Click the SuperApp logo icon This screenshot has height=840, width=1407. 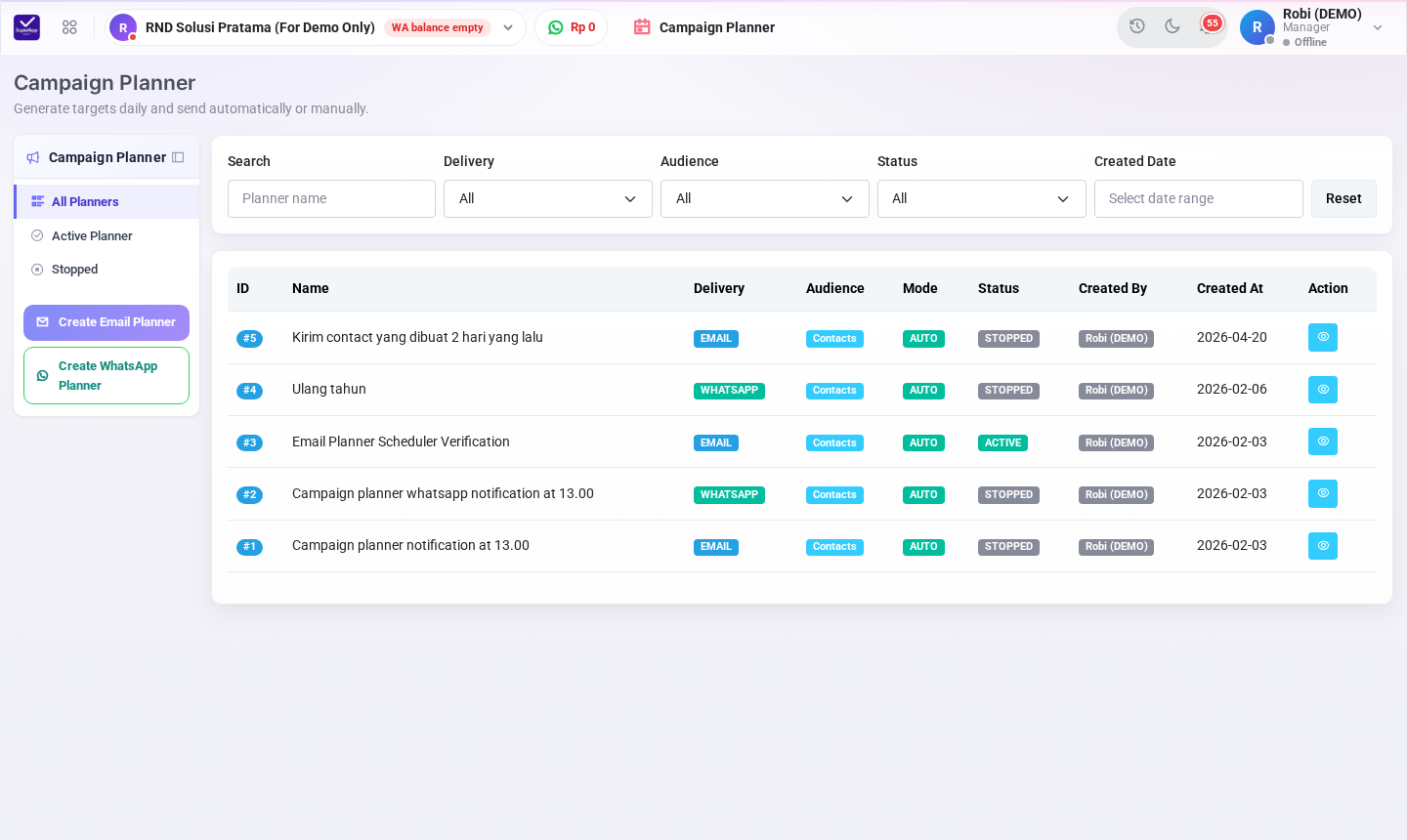pyautogui.click(x=27, y=27)
